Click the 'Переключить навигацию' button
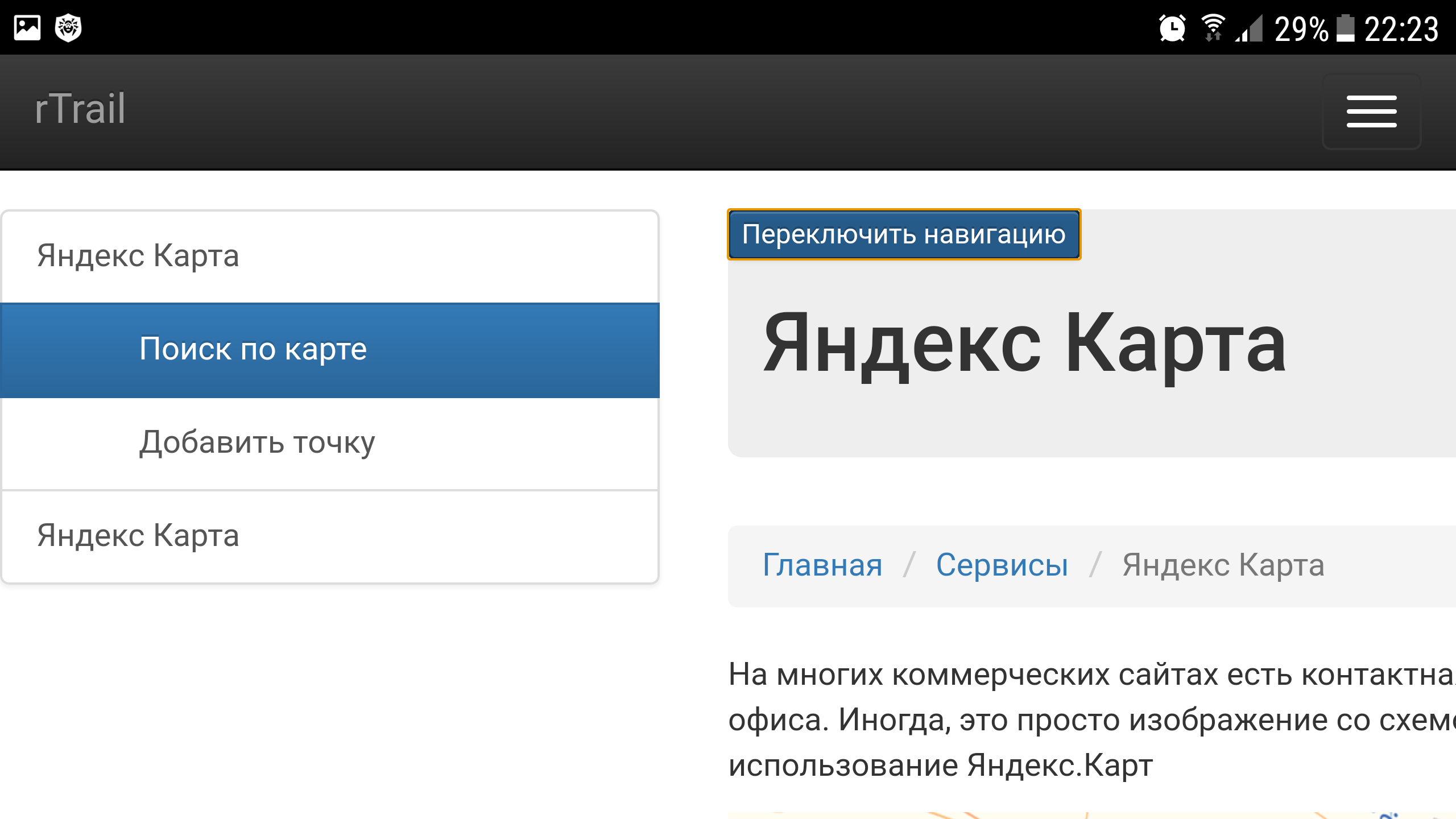Viewport: 1456px width, 819px height. tap(904, 234)
